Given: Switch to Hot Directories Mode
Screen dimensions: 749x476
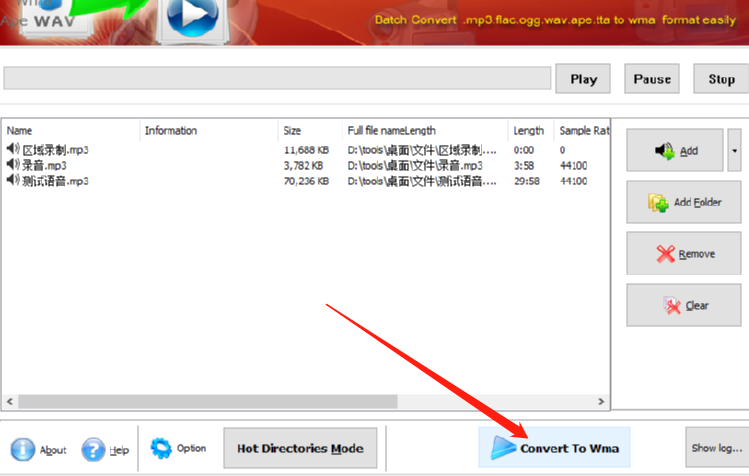Looking at the screenshot, I should pyautogui.click(x=300, y=448).
